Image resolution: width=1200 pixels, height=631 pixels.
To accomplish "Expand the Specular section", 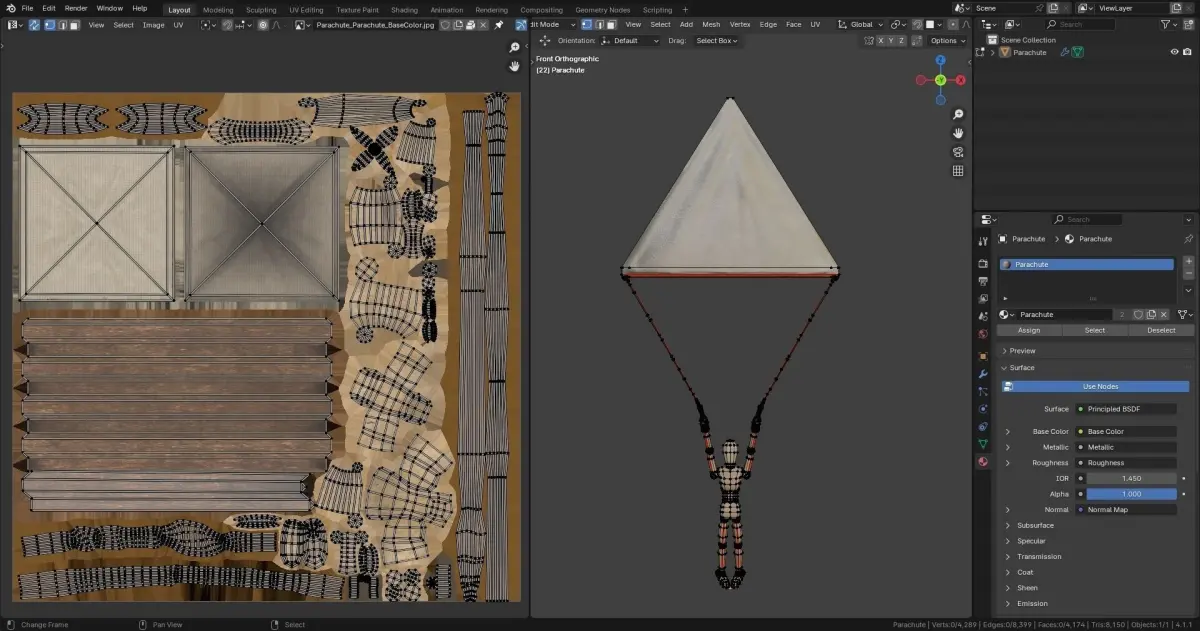I will point(1007,541).
